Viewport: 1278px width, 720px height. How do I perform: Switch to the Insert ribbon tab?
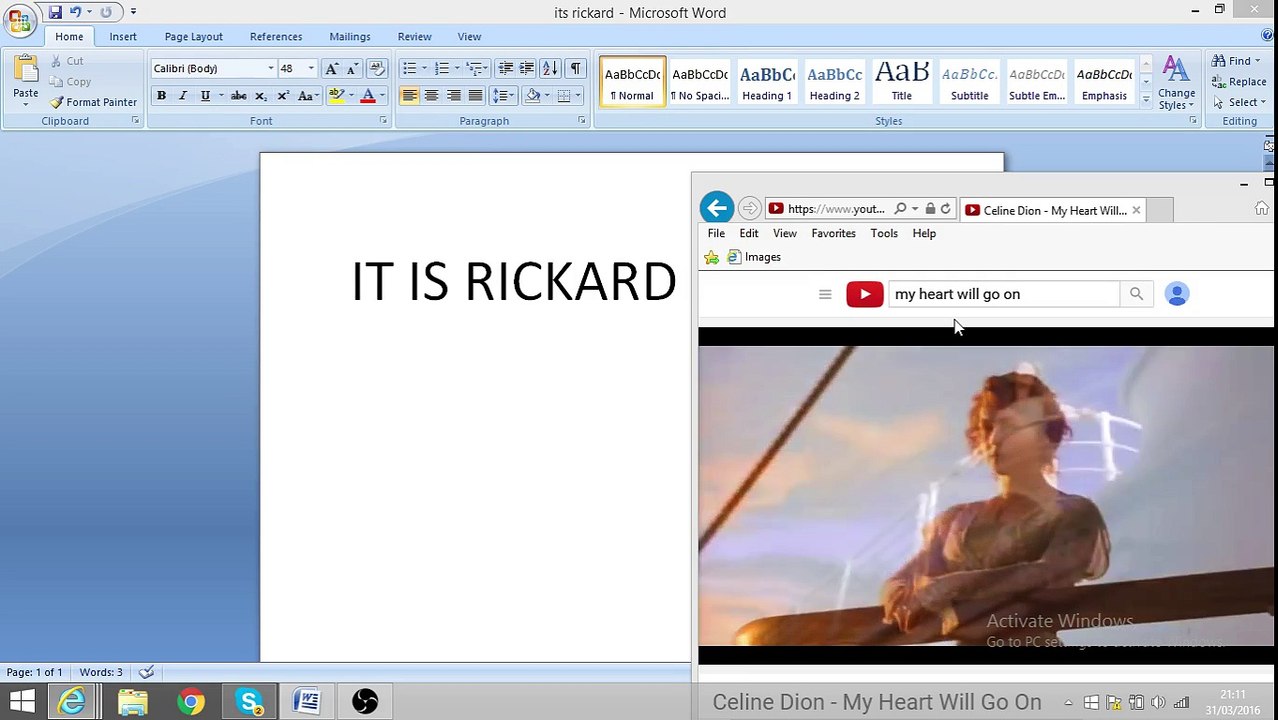click(123, 36)
